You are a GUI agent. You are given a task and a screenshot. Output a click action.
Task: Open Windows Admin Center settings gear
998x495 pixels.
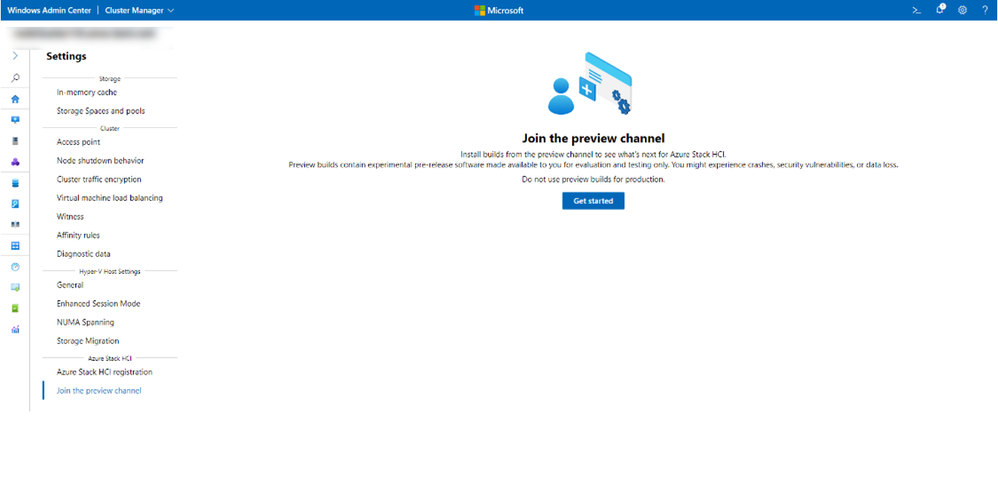(x=962, y=10)
